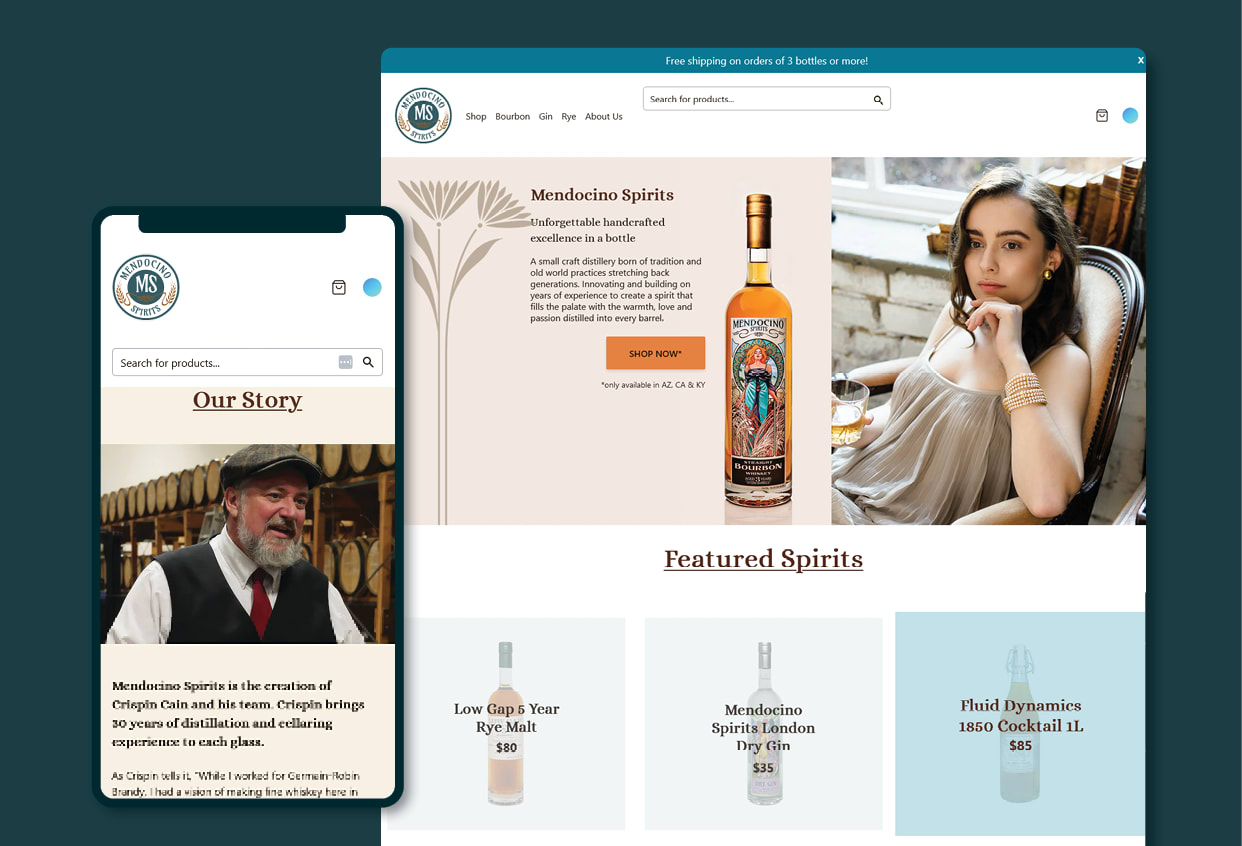Navigate to the About Us page

603,116
